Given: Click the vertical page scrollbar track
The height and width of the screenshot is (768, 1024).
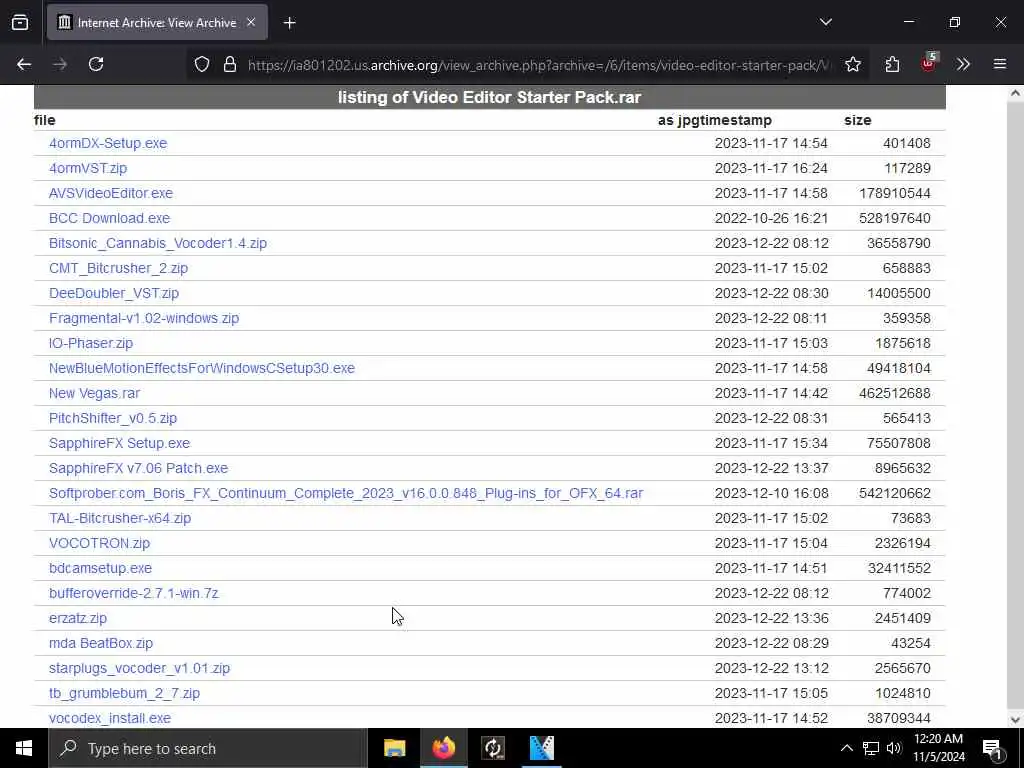Looking at the screenshot, I should click(1015, 406).
